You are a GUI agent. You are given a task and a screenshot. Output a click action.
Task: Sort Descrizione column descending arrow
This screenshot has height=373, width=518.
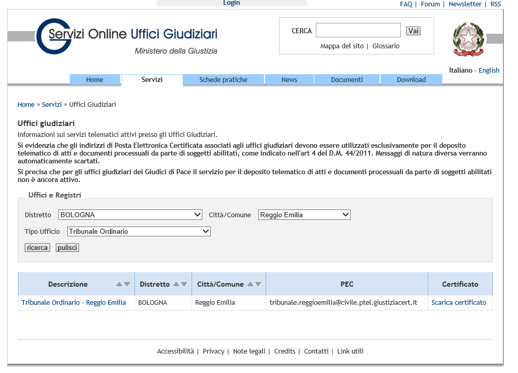127,284
